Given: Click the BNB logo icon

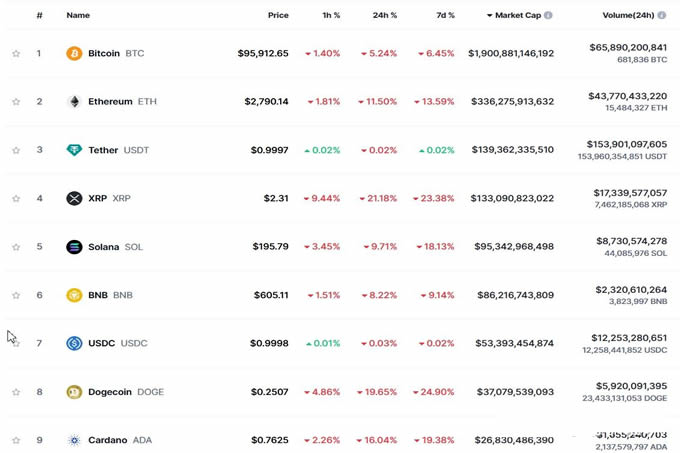Looking at the screenshot, I should point(74,295).
